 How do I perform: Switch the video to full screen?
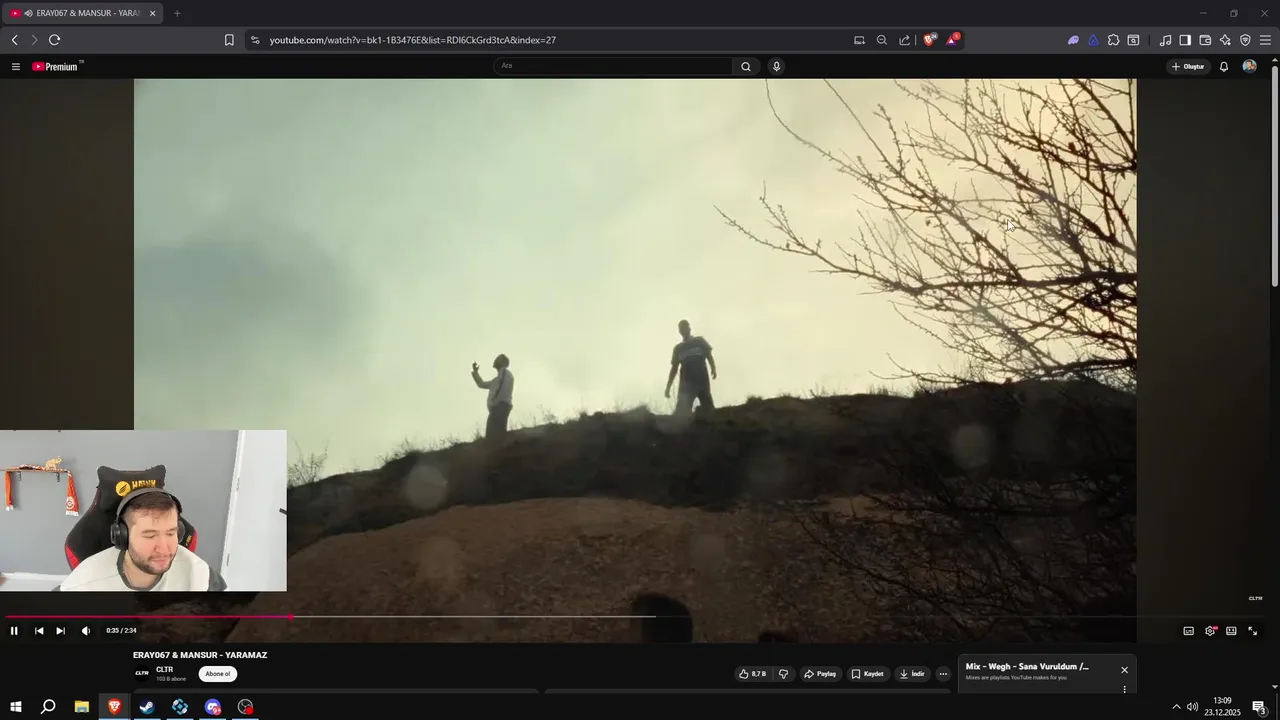1252,631
